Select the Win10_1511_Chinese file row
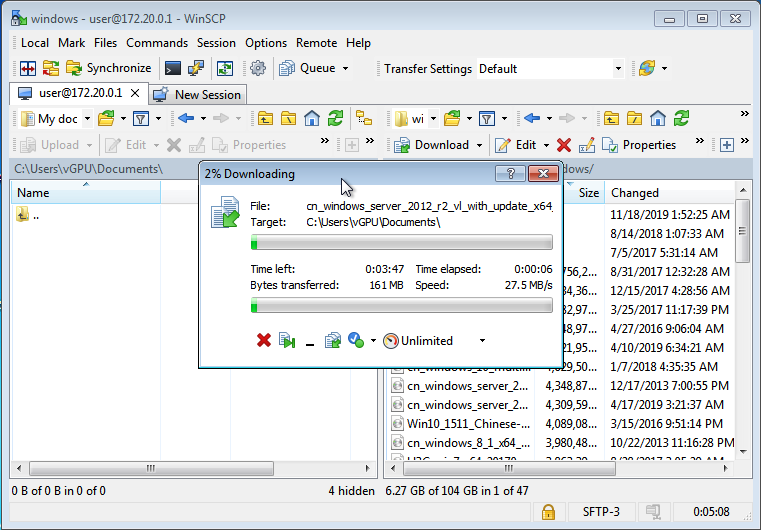 (x=562, y=424)
